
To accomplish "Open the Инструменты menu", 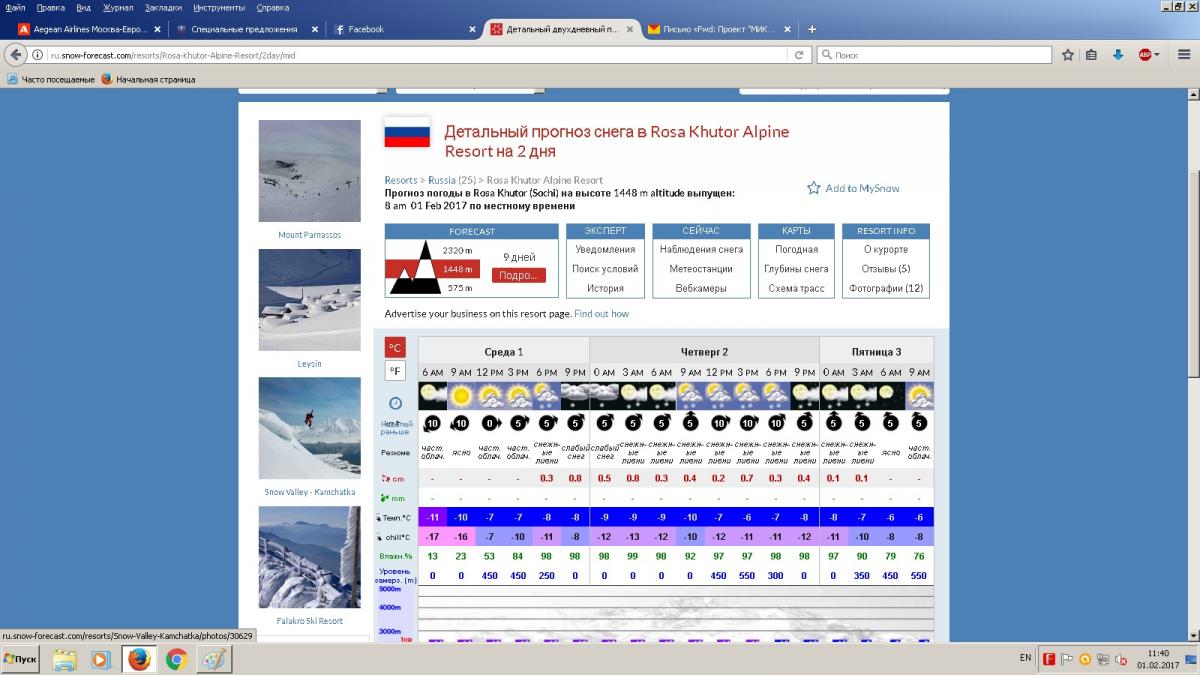I will point(219,7).
